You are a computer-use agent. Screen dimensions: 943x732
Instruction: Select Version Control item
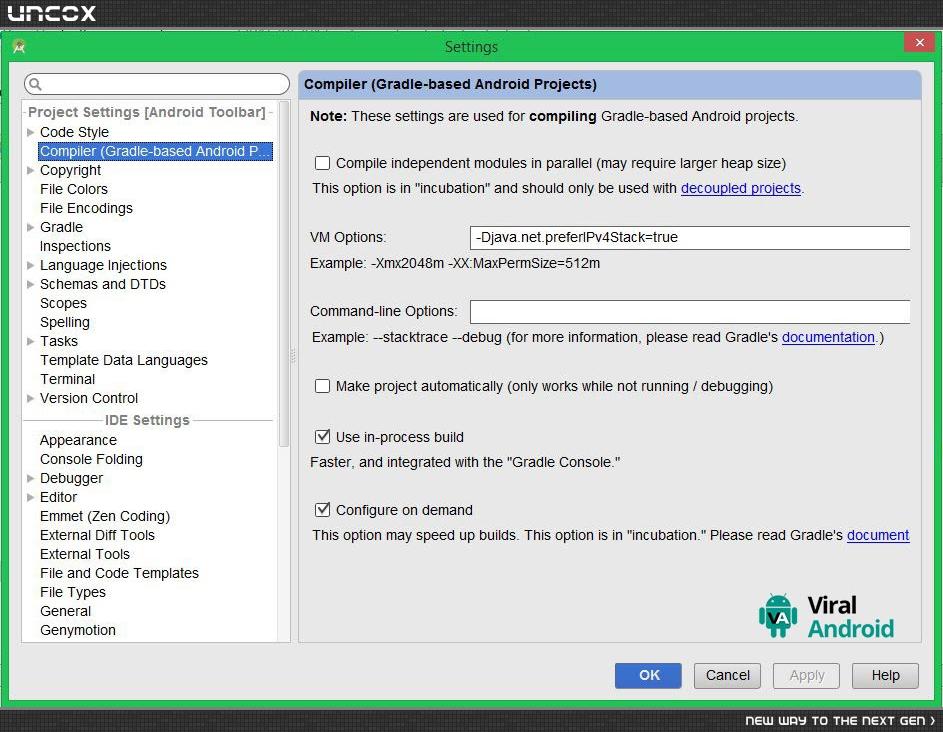(x=89, y=398)
